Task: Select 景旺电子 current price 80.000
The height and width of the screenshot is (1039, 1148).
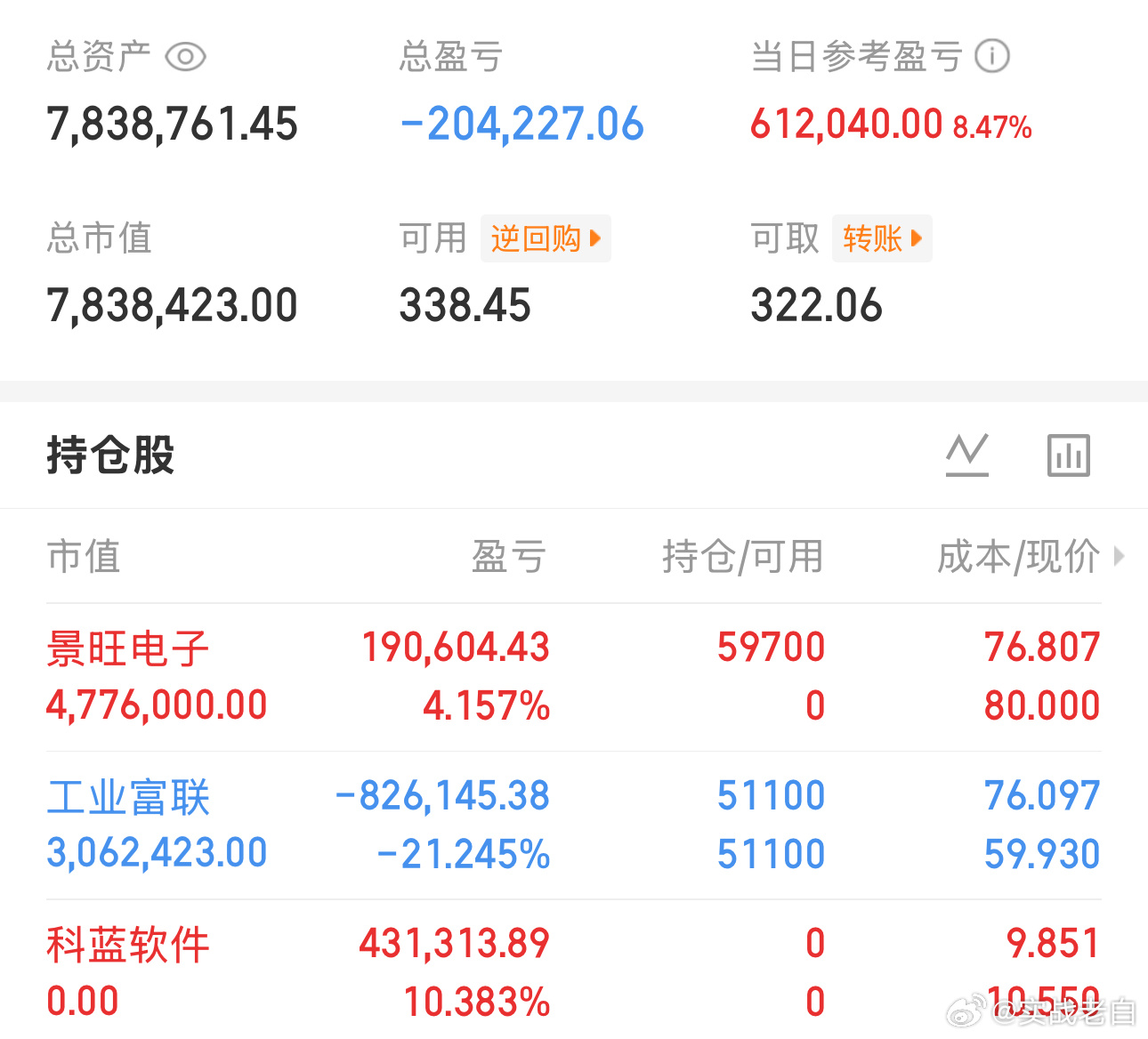Action: 1042,706
